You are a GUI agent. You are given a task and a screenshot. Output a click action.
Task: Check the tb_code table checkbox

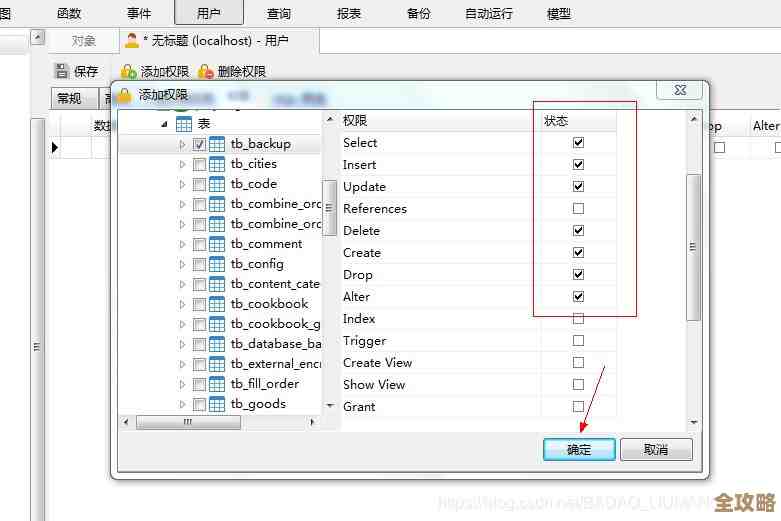(199, 184)
